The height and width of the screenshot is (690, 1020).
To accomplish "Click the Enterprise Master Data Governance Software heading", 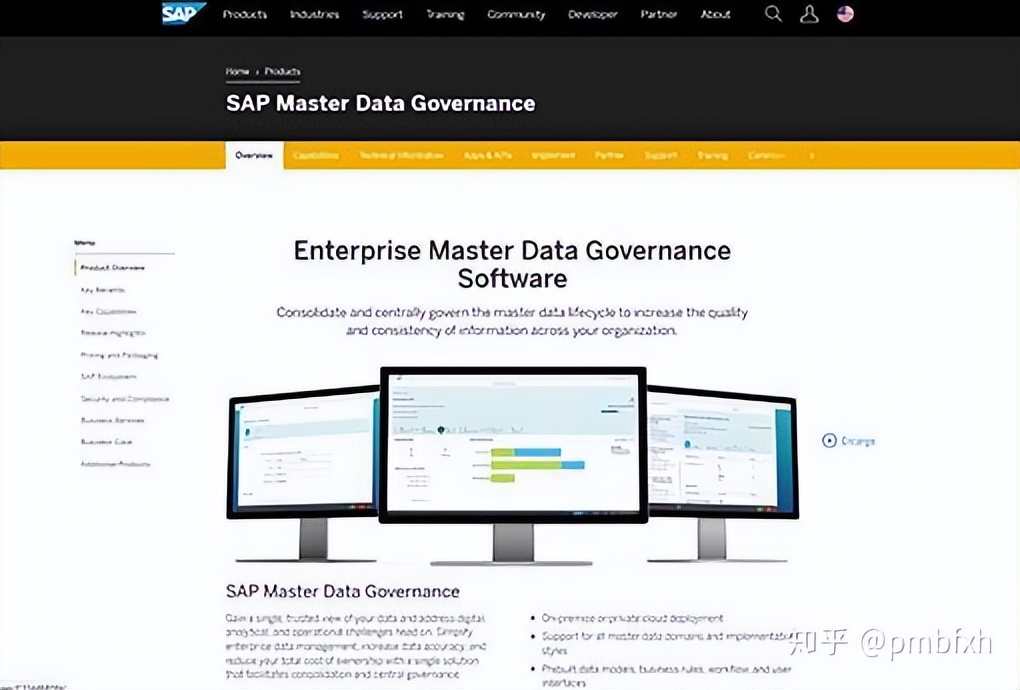I will (512, 264).
